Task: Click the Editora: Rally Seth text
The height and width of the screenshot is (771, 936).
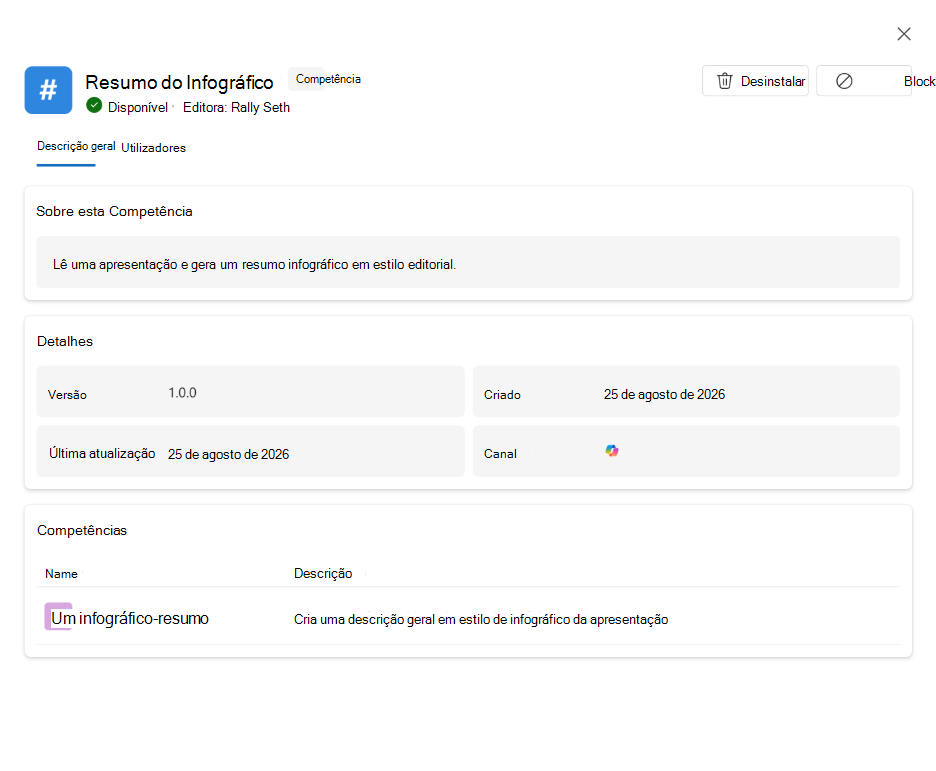Action: (236, 107)
